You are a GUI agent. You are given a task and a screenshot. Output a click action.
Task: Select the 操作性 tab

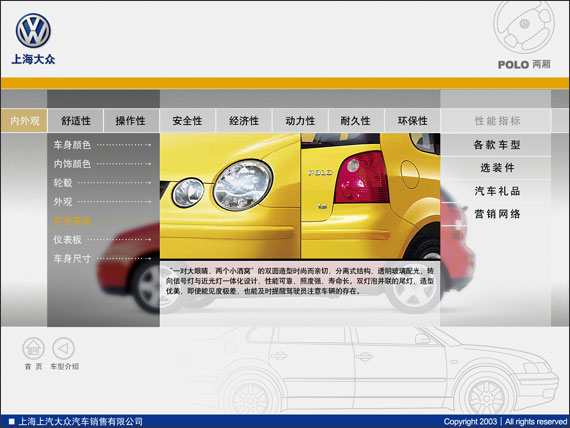(x=131, y=120)
